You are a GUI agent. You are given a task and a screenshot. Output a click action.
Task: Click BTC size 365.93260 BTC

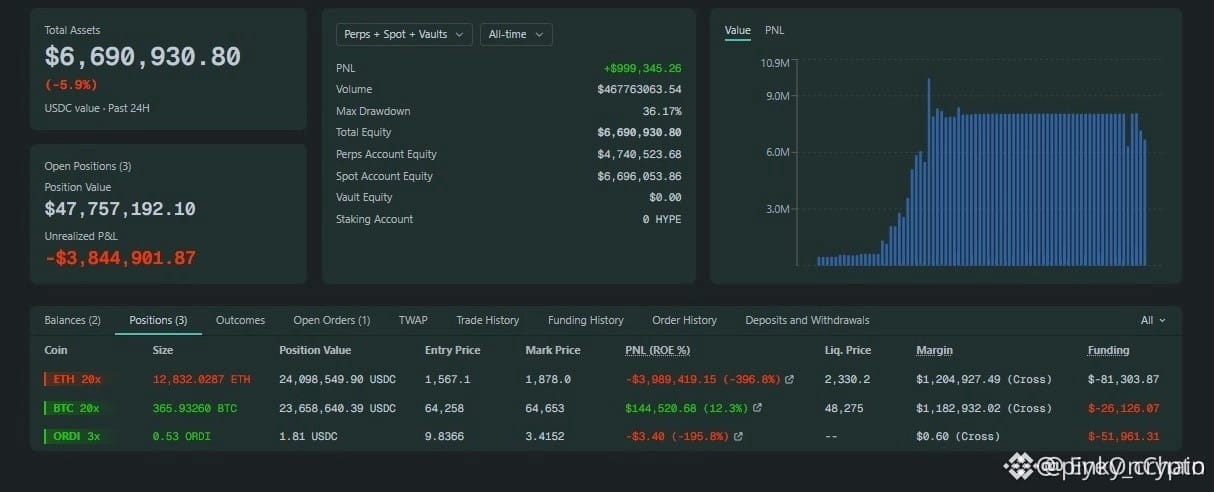click(x=195, y=408)
